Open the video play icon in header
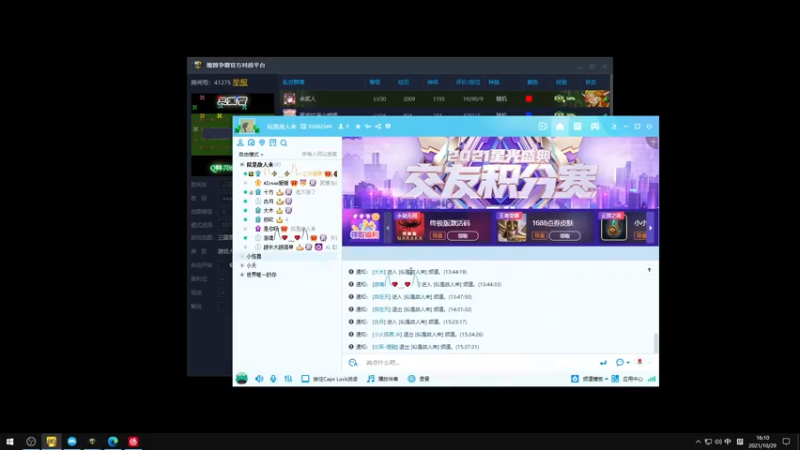 [542, 126]
